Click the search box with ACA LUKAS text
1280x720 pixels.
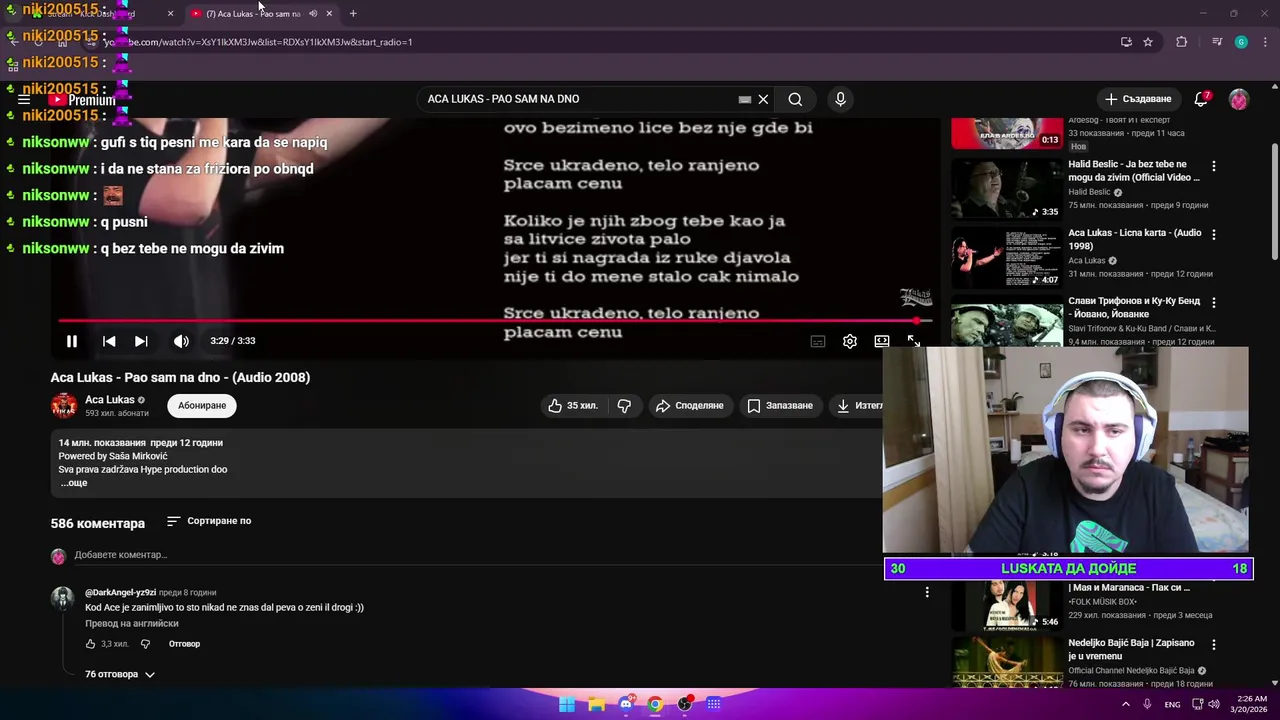580,99
